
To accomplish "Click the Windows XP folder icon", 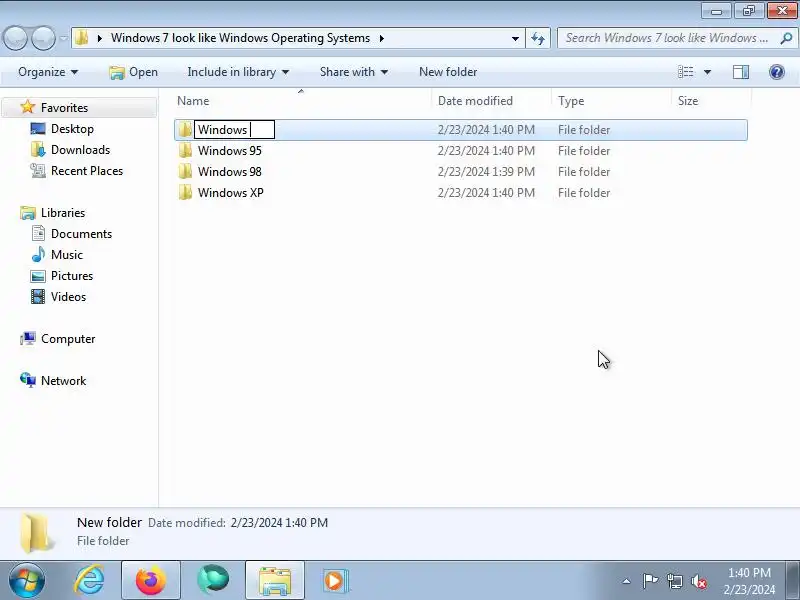I will point(185,192).
